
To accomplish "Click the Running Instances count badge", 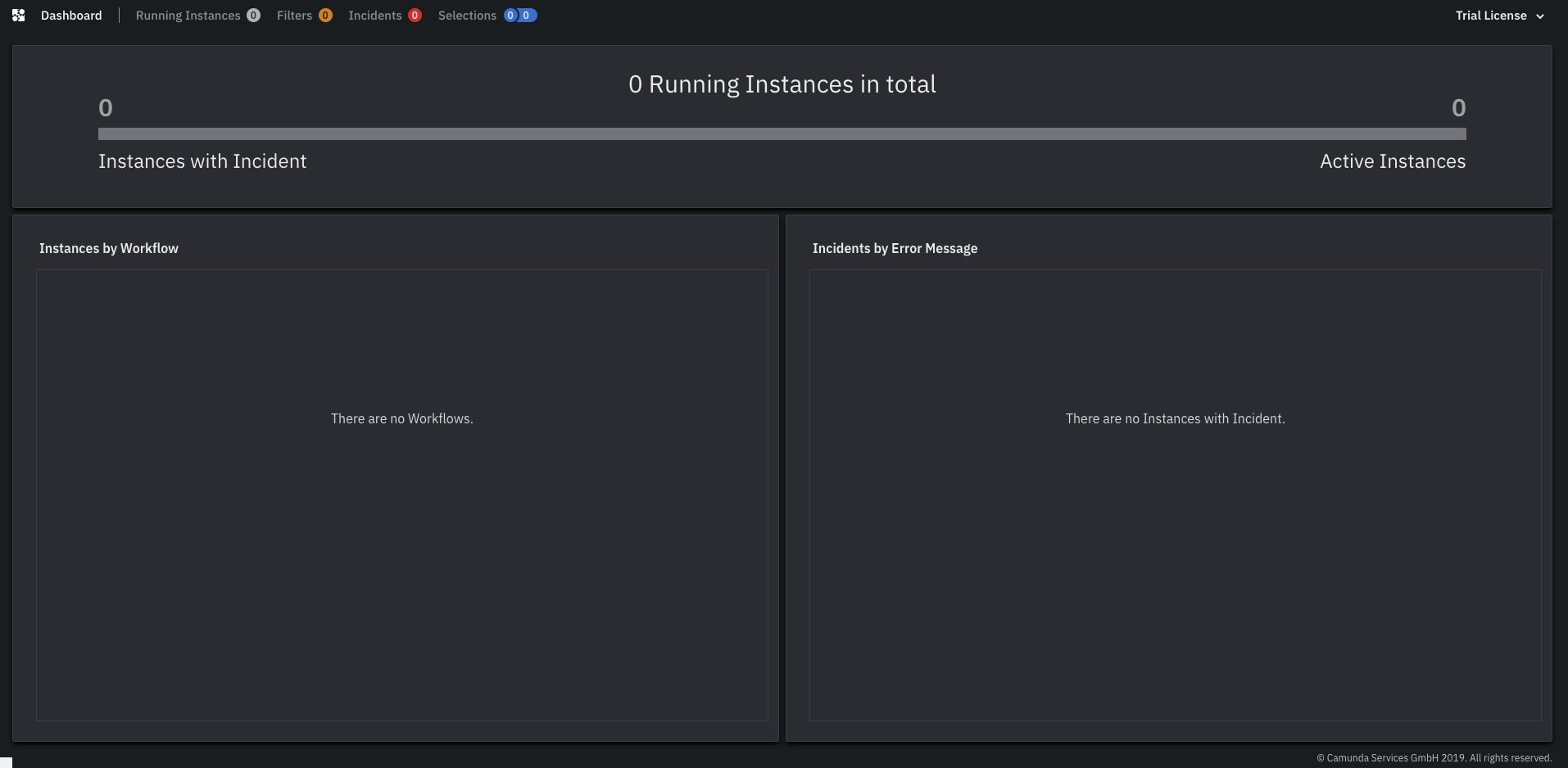I will 253,16.
